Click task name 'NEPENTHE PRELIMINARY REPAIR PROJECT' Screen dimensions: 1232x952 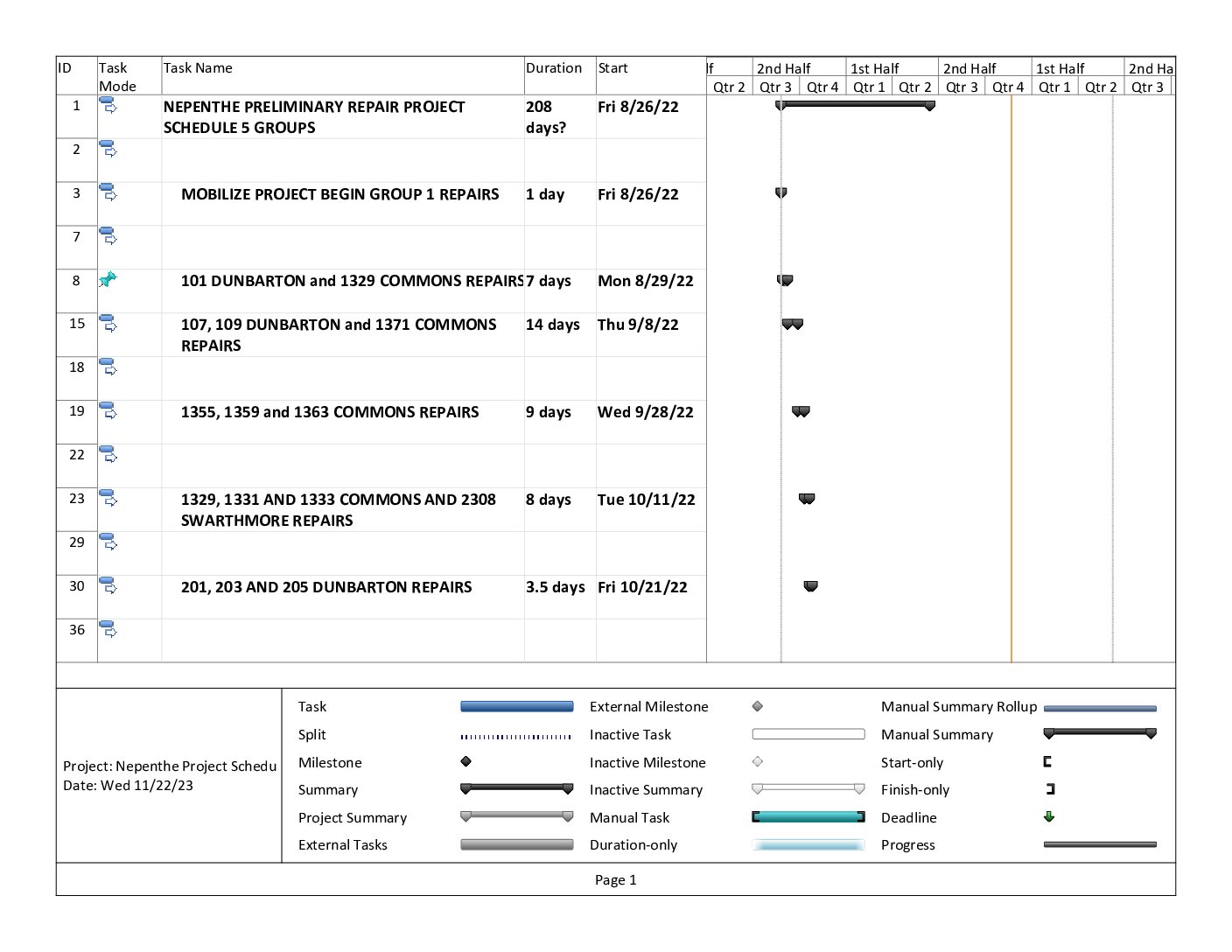[x=314, y=107]
